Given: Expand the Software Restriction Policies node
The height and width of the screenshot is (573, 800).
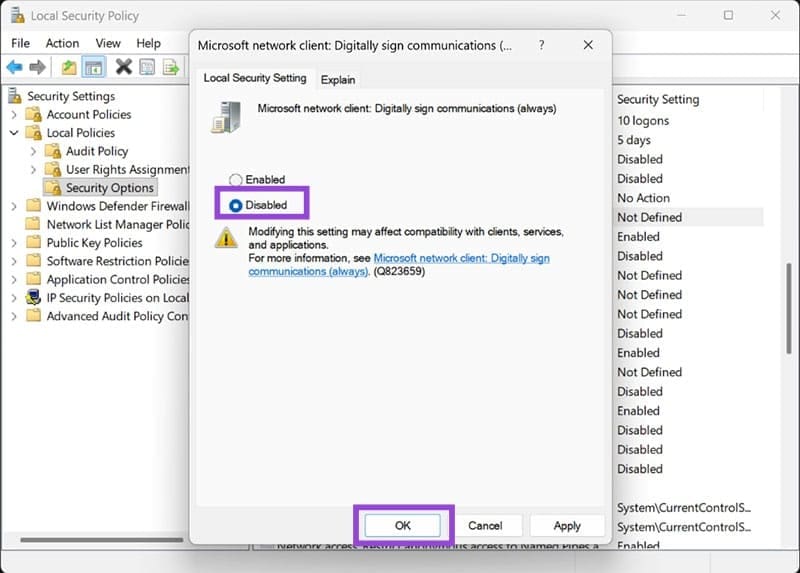Looking at the screenshot, I should tap(14, 261).
